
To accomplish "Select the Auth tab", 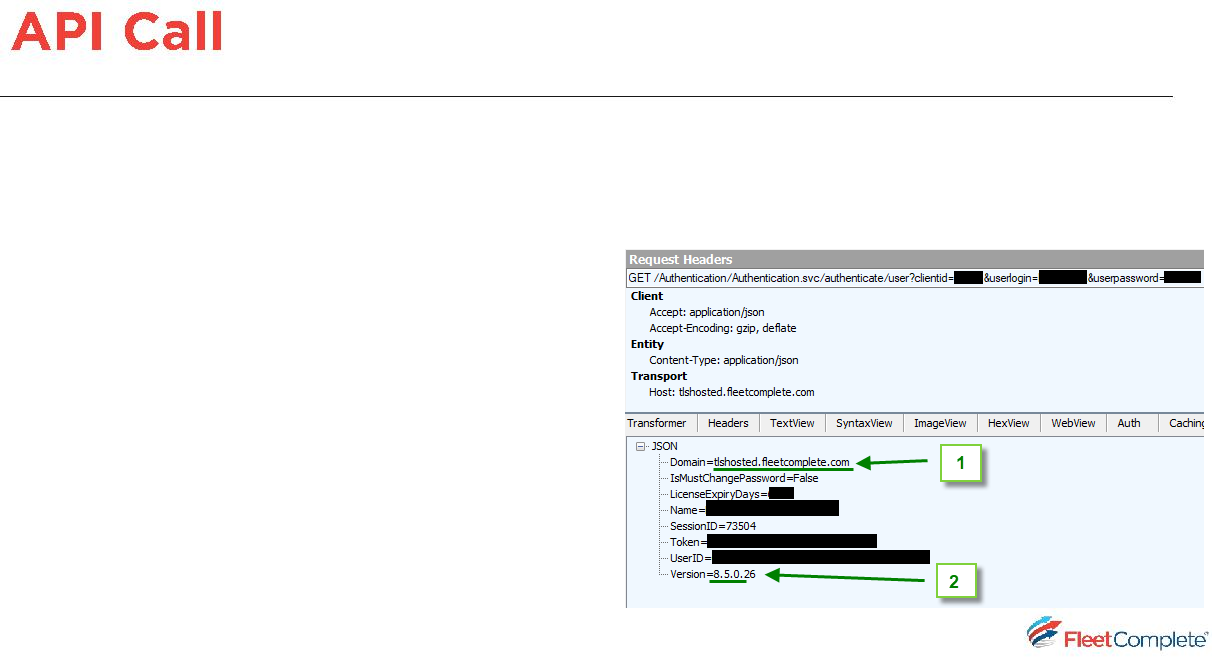I will [1129, 423].
